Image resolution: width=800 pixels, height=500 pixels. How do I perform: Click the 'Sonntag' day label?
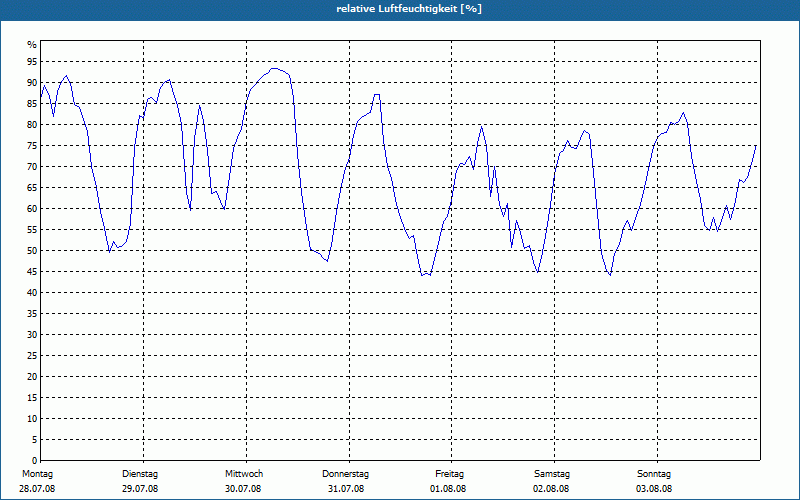tap(654, 474)
